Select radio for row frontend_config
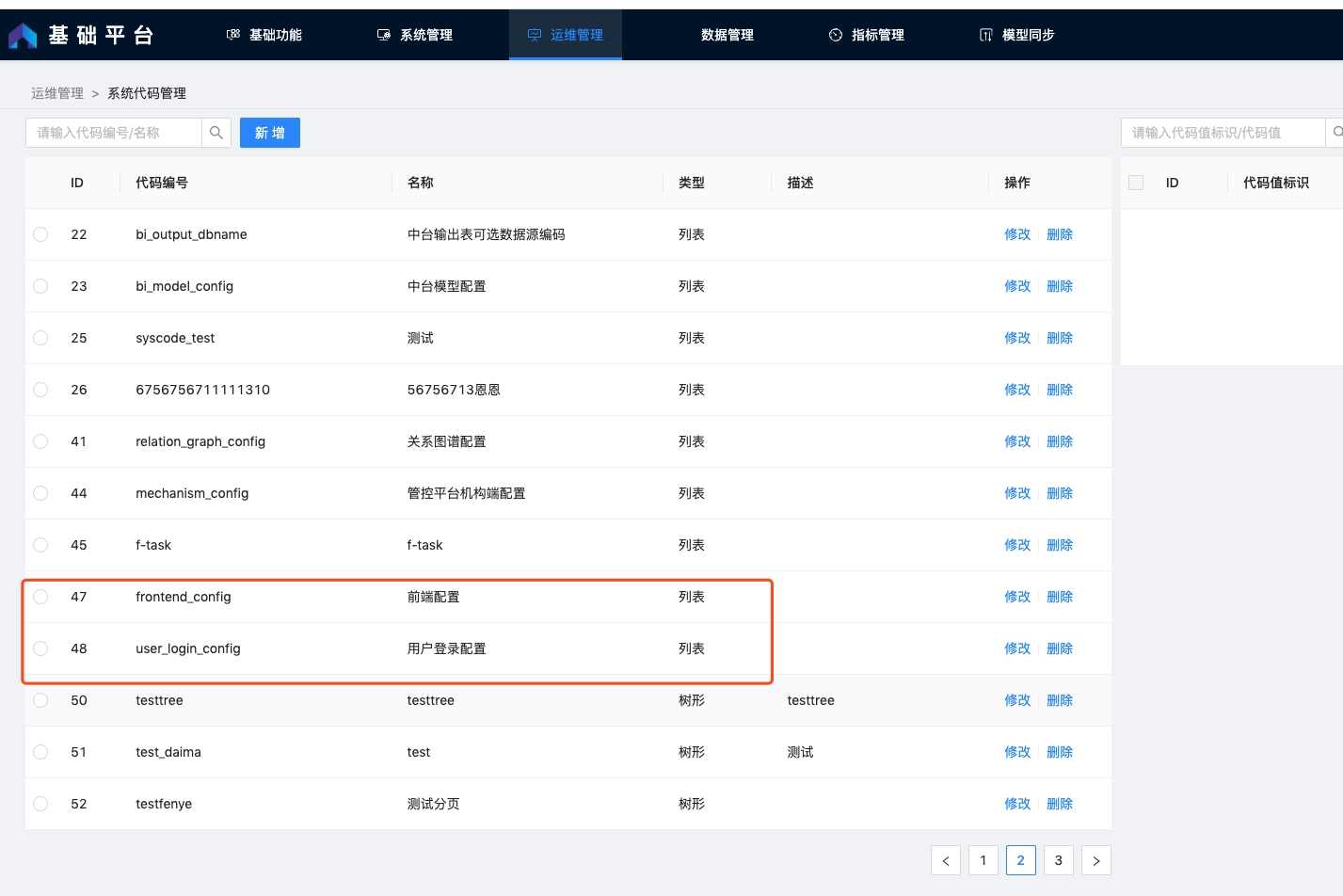The width and height of the screenshot is (1343, 896). click(40, 597)
